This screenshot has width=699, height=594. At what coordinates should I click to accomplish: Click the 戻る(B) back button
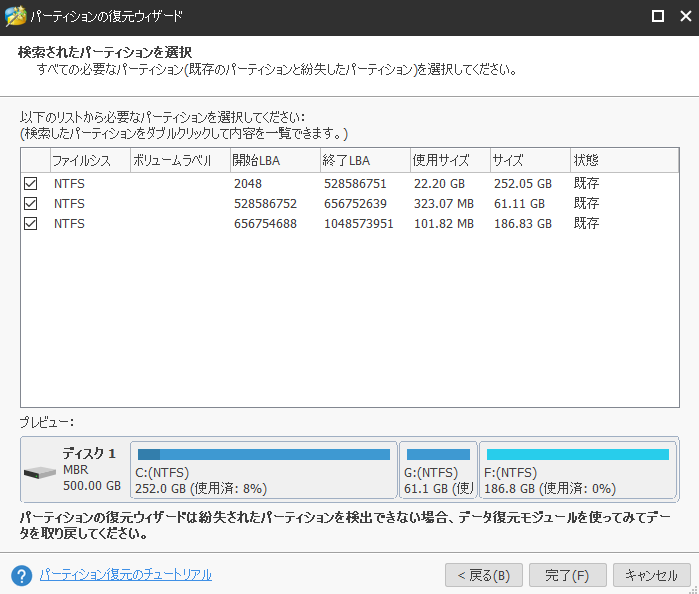click(484, 575)
